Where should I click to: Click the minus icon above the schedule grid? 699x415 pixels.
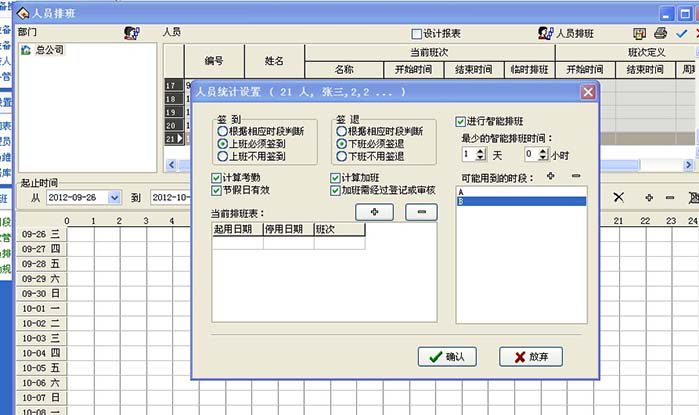tap(670, 197)
